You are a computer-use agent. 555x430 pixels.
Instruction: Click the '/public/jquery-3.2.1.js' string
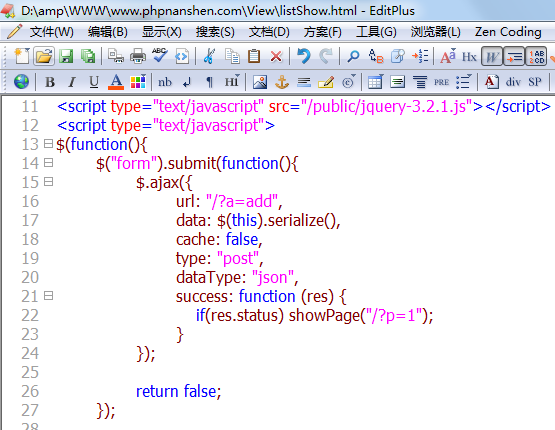387,106
